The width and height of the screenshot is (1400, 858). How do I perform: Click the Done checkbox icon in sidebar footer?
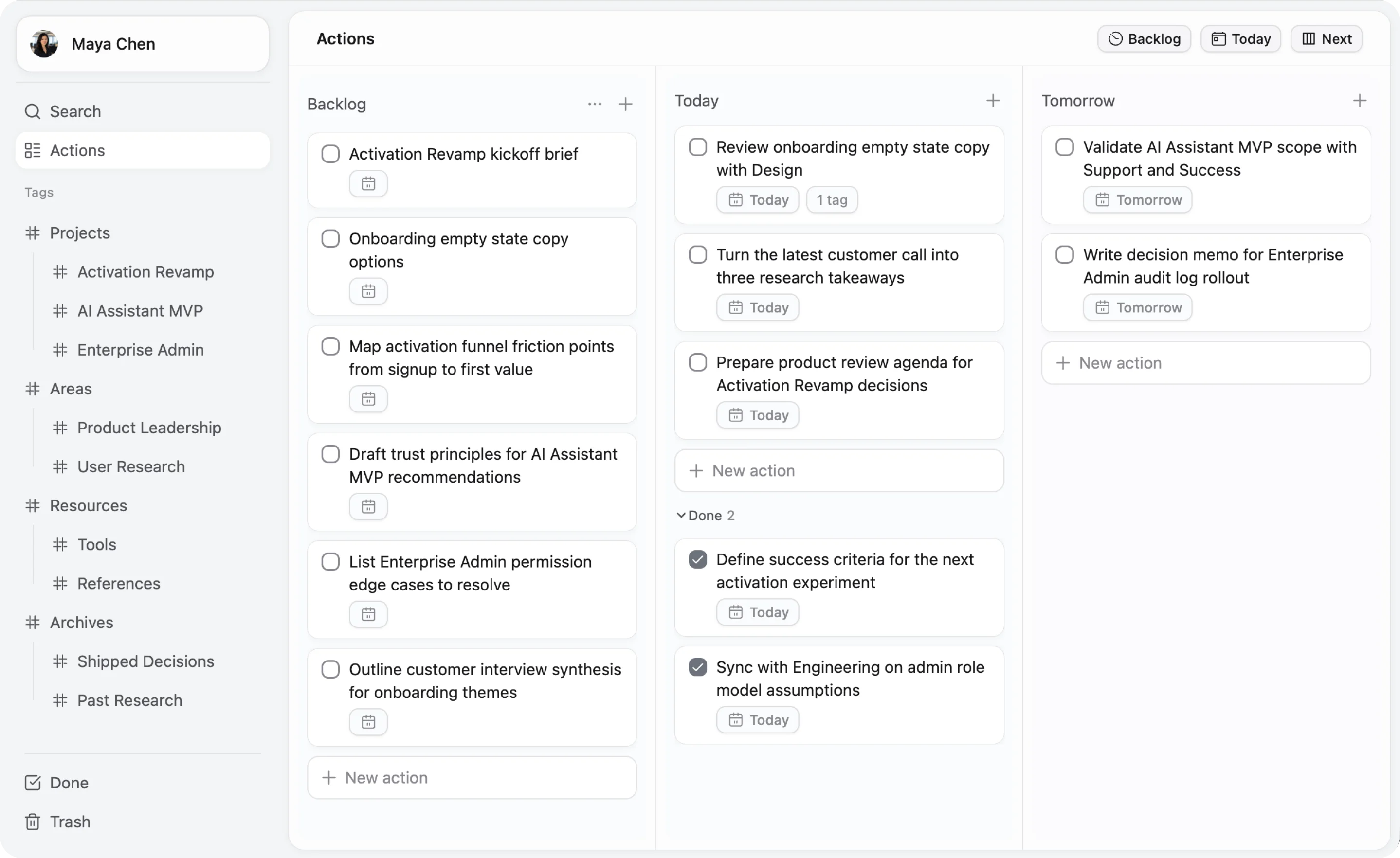pos(33,783)
